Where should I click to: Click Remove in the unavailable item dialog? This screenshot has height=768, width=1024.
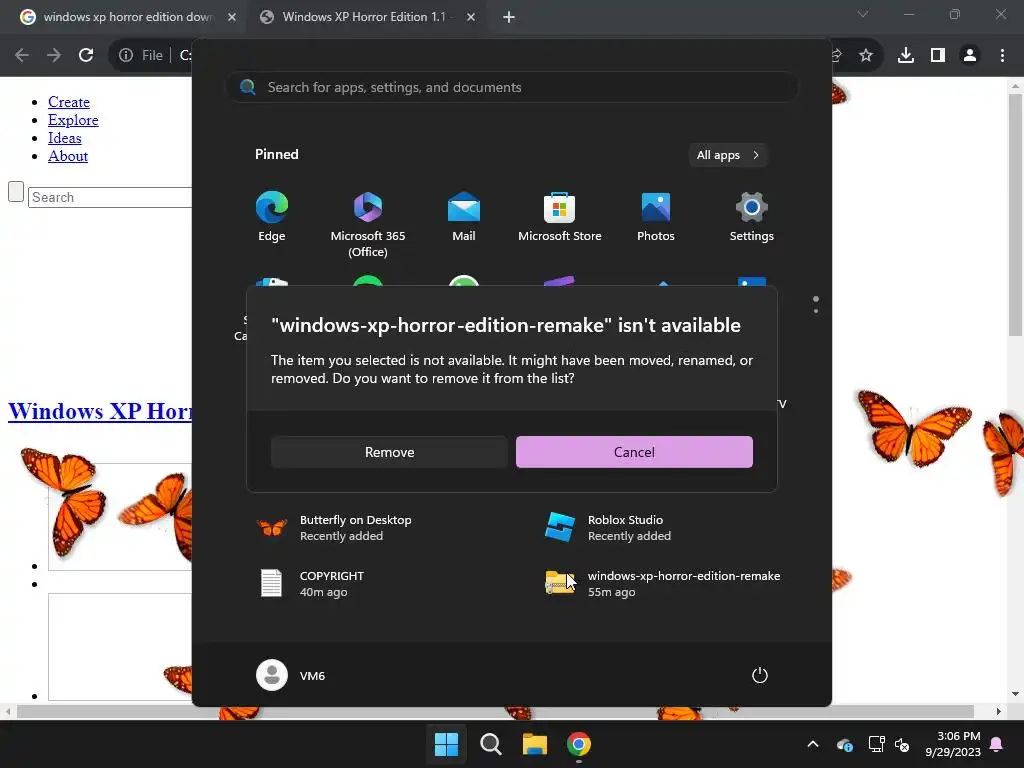(x=389, y=452)
